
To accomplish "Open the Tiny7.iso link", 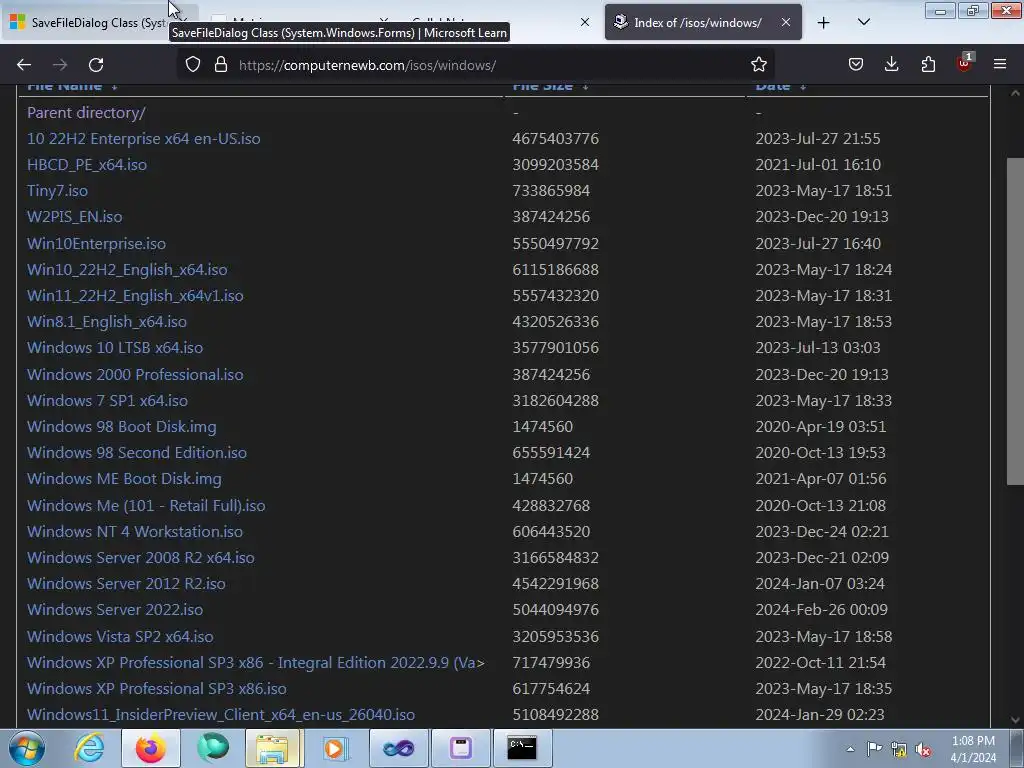I will coord(57,191).
